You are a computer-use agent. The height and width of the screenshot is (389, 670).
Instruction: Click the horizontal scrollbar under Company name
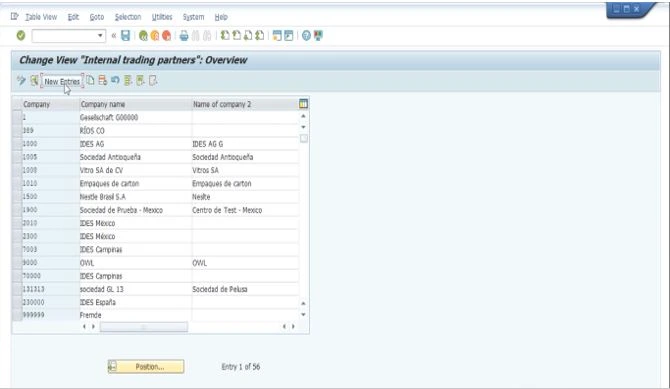coord(144,327)
